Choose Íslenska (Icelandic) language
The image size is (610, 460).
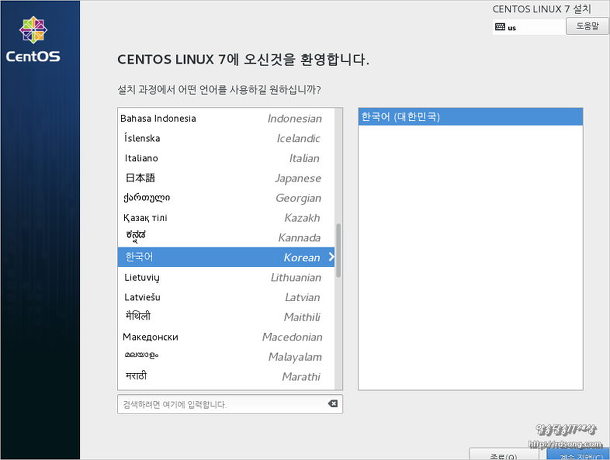pos(220,138)
